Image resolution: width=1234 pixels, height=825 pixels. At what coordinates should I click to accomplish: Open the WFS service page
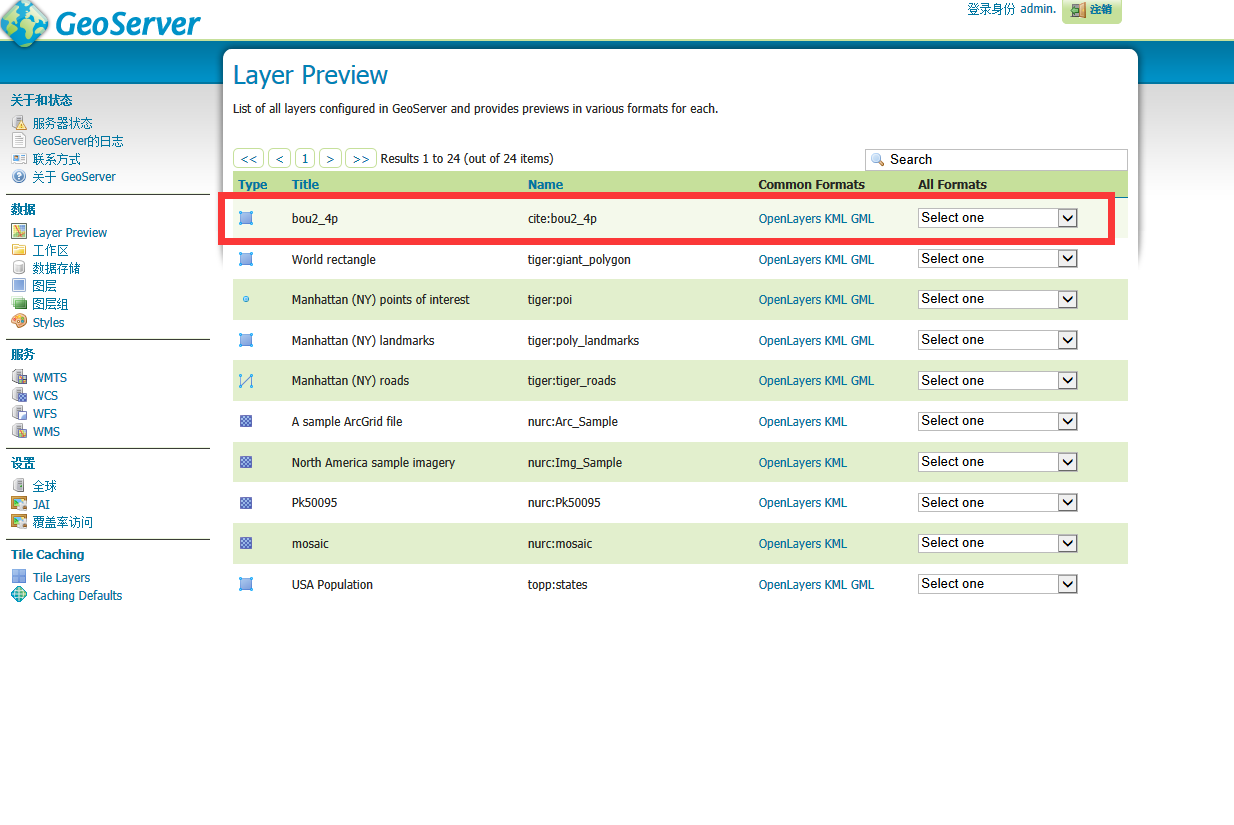point(45,413)
